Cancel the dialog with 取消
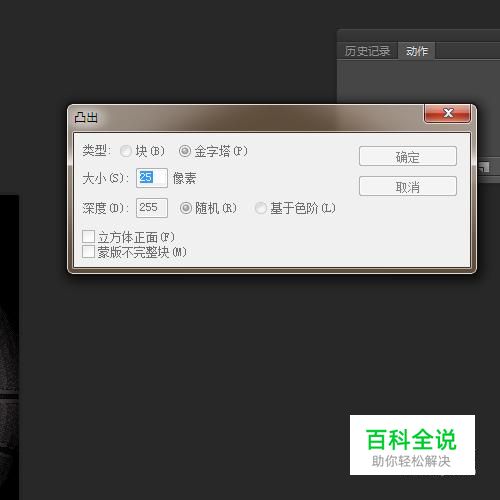This screenshot has width=500, height=500. (408, 186)
